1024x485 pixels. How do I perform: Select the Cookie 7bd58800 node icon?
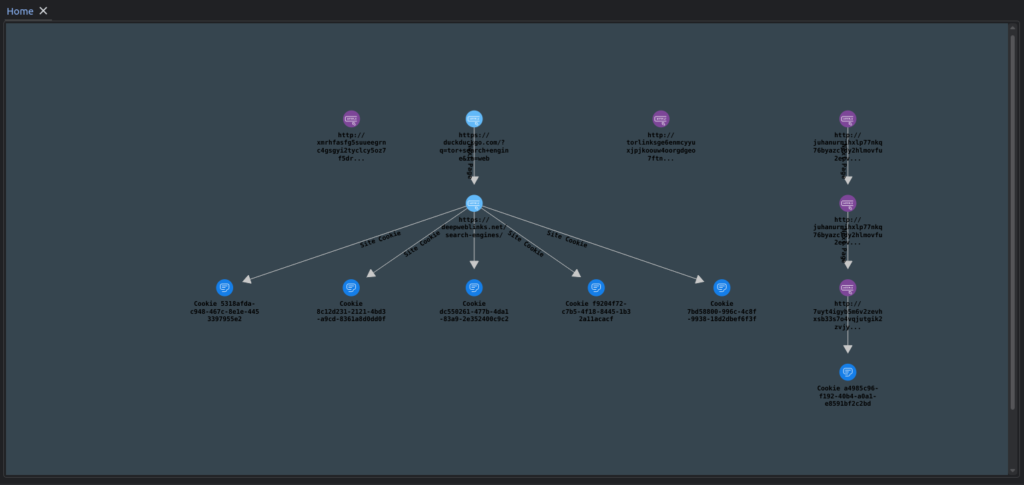click(722, 288)
